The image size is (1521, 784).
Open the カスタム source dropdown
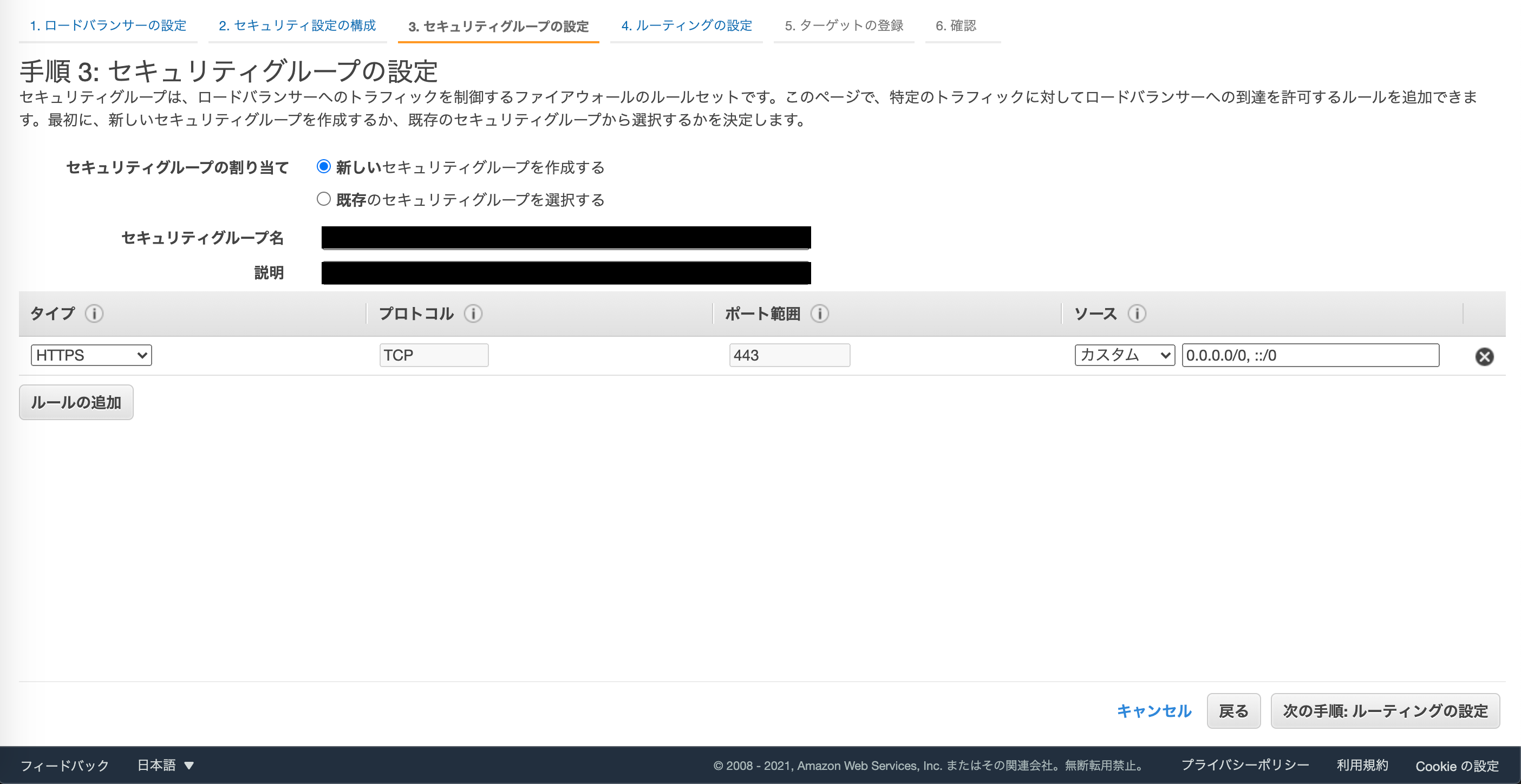click(1124, 355)
